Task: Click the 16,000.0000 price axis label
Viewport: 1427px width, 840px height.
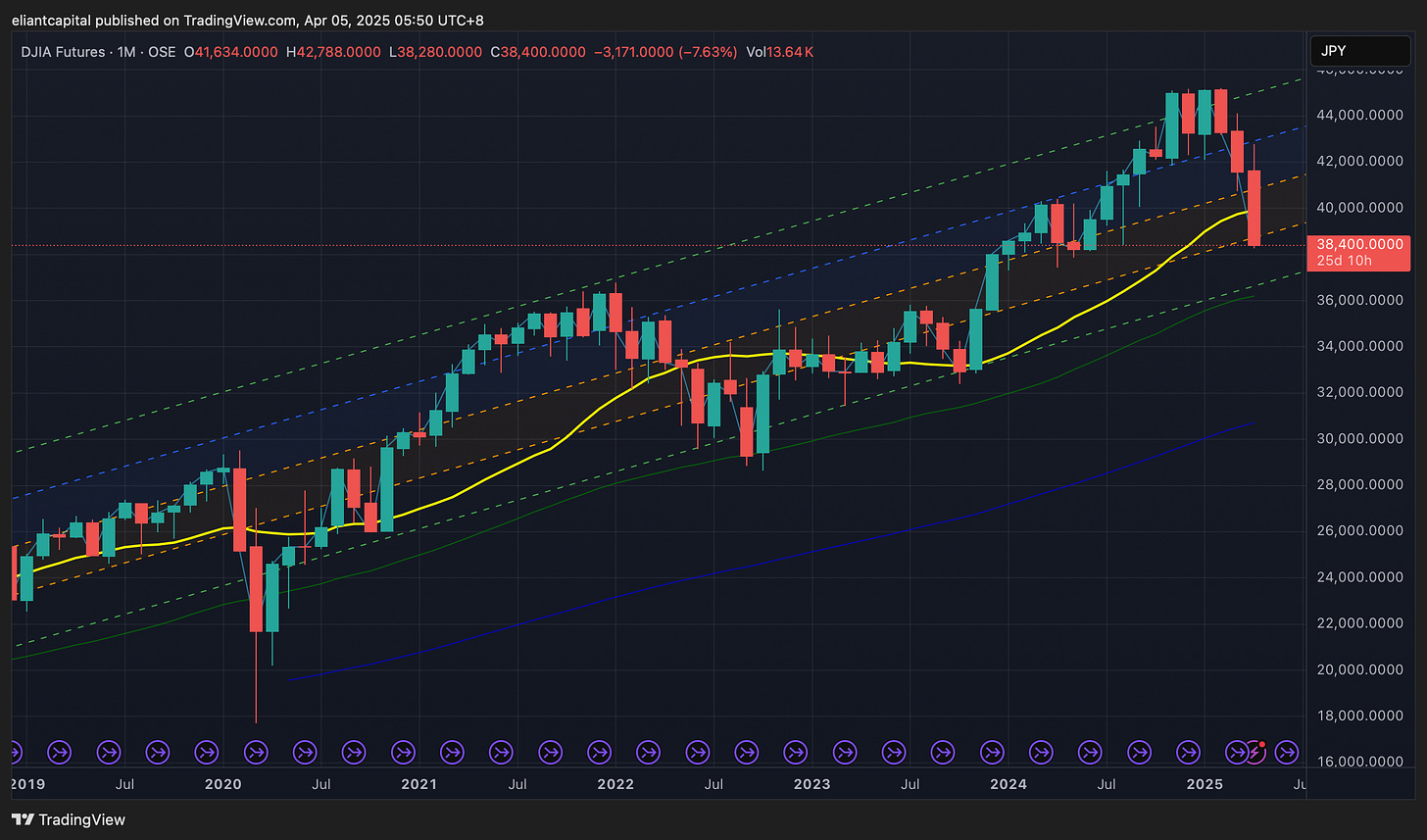Action: [x=1359, y=762]
